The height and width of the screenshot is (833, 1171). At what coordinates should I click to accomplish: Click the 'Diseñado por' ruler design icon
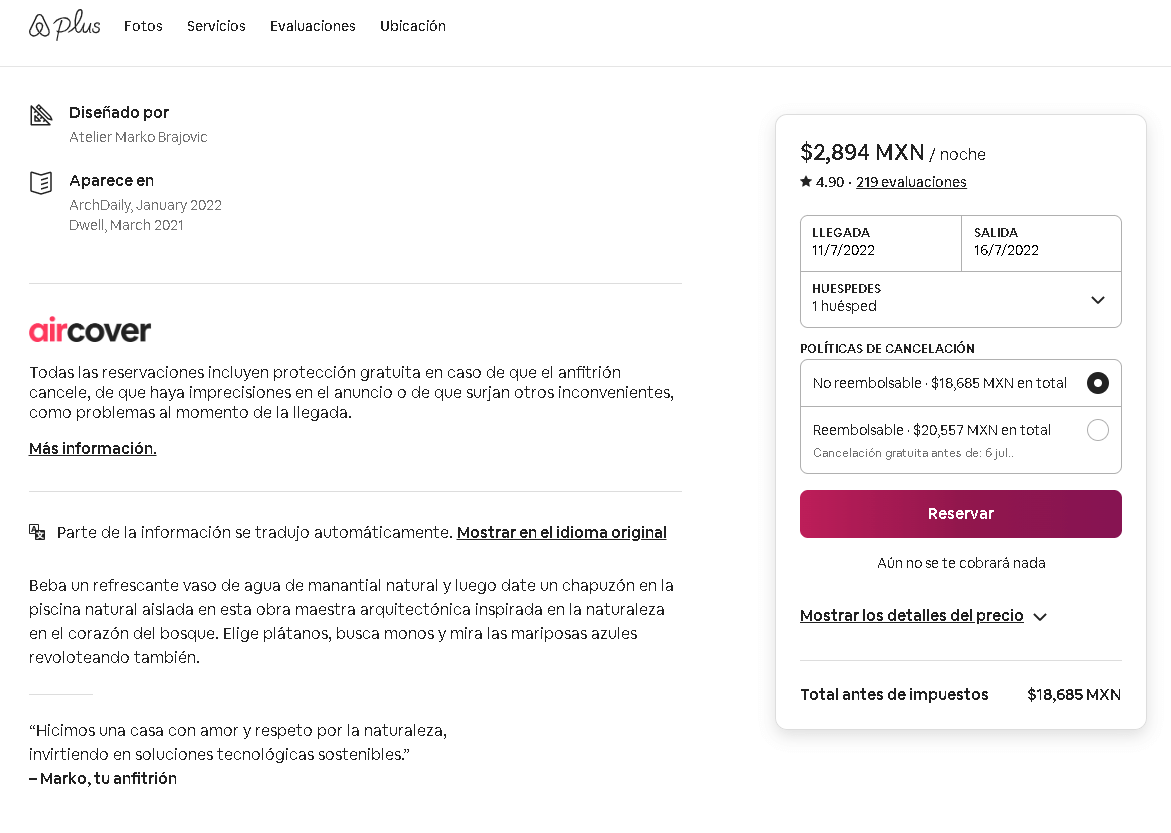[x=41, y=115]
